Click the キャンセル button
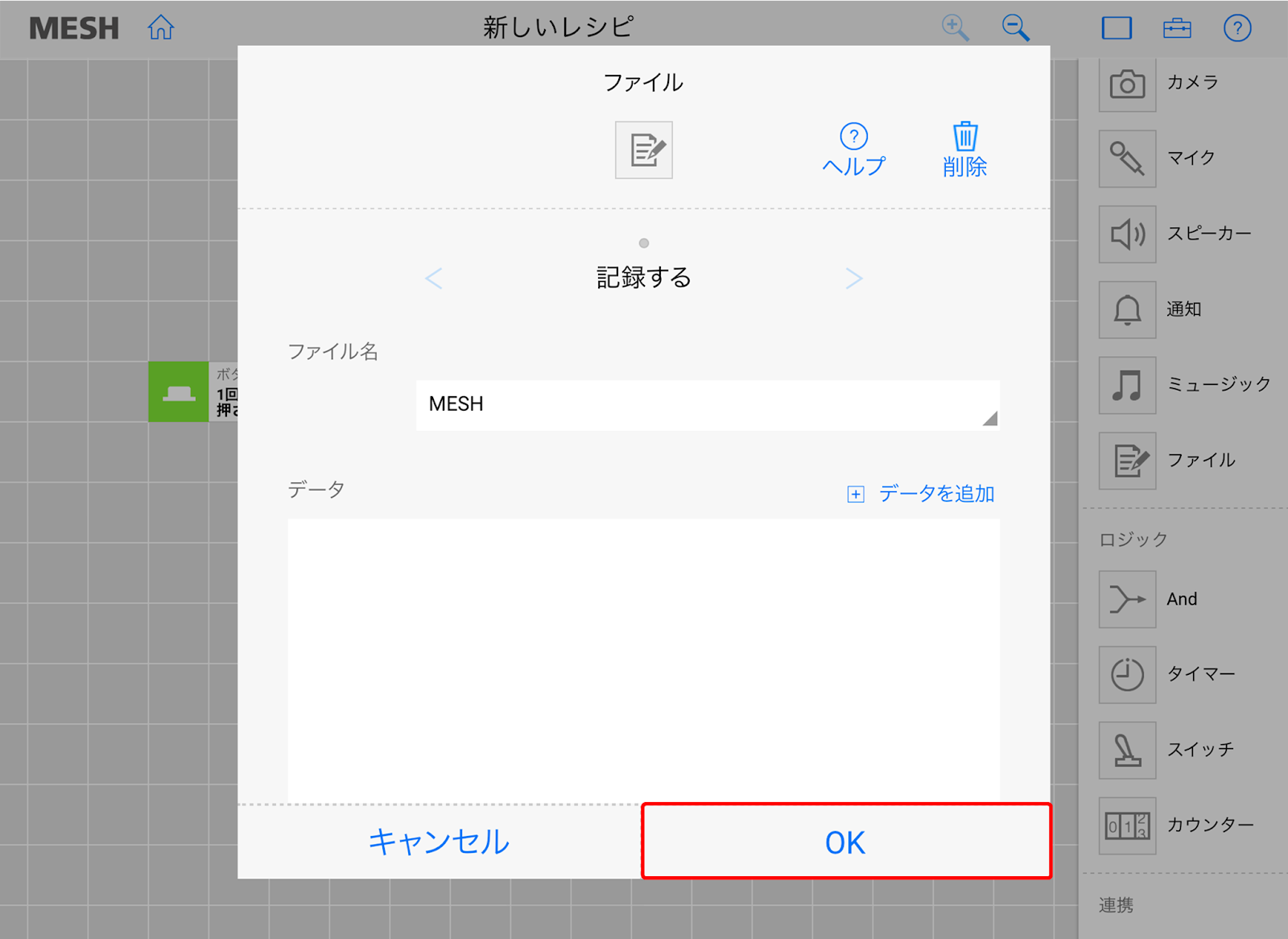This screenshot has width=1288, height=939. [x=440, y=842]
